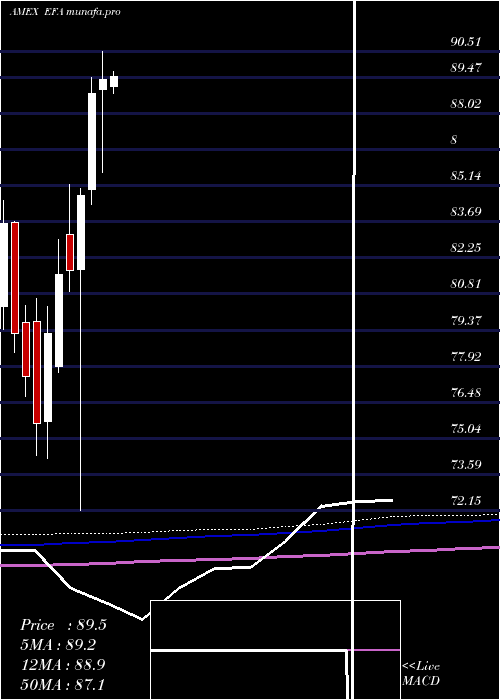The height and width of the screenshot is (700, 500).
Task: Click the 82.25 price axis label
Action: click(x=466, y=247)
